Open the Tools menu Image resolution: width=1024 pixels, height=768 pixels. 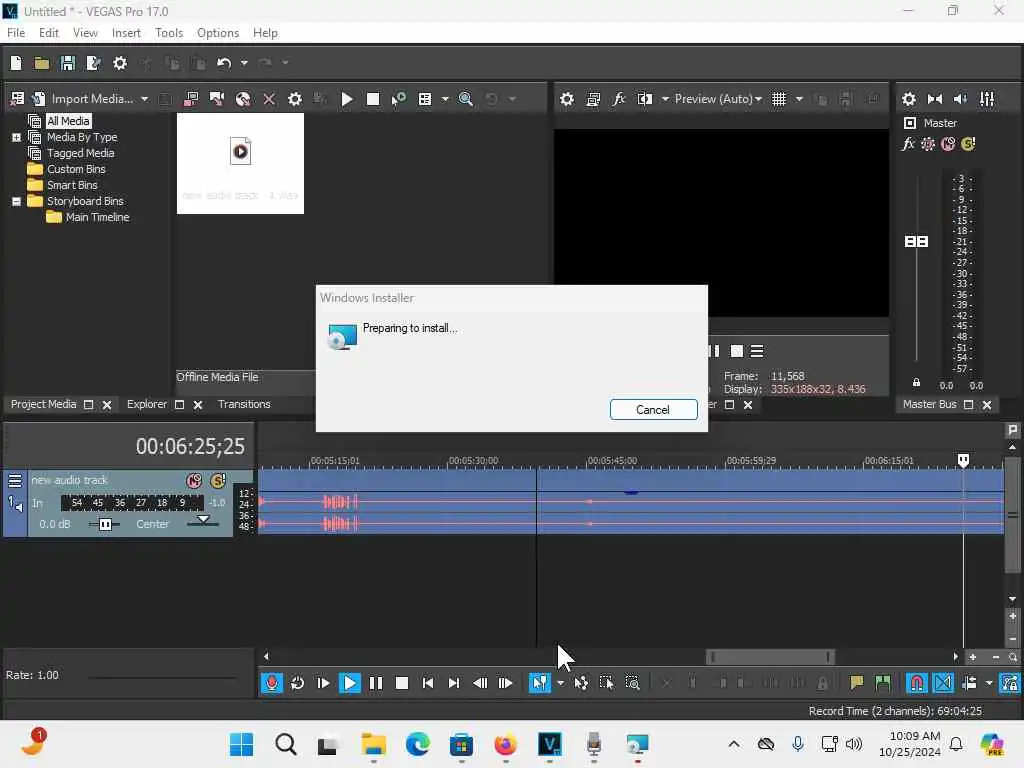[168, 33]
